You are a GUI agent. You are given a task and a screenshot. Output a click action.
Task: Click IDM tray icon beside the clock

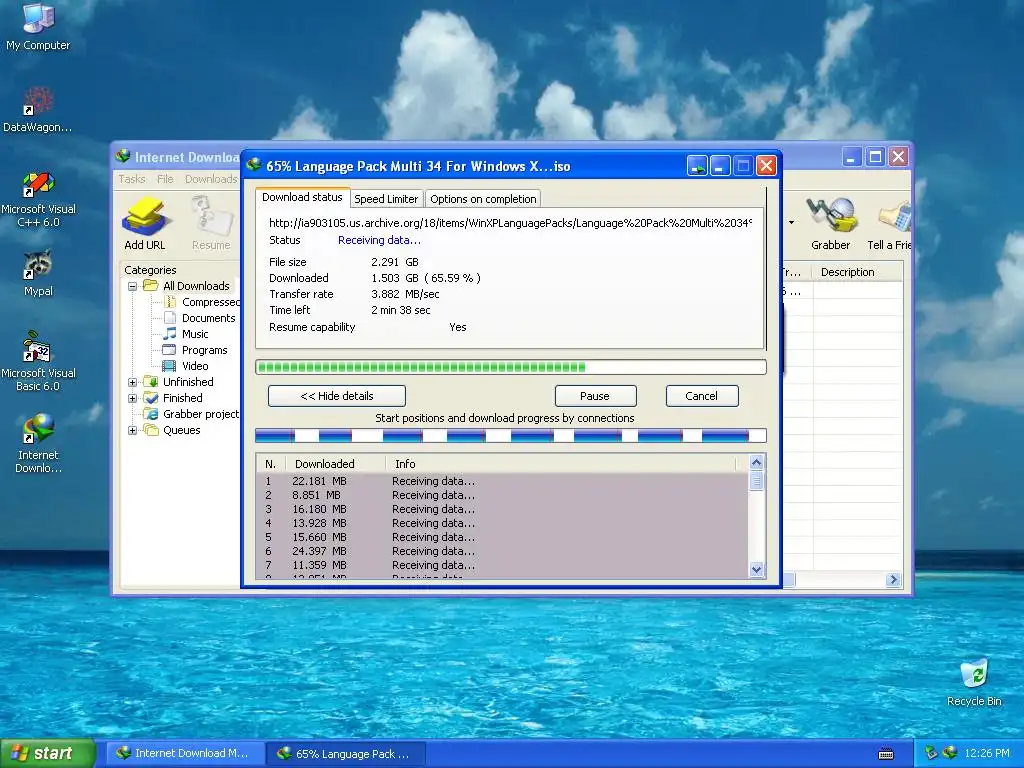click(950, 753)
